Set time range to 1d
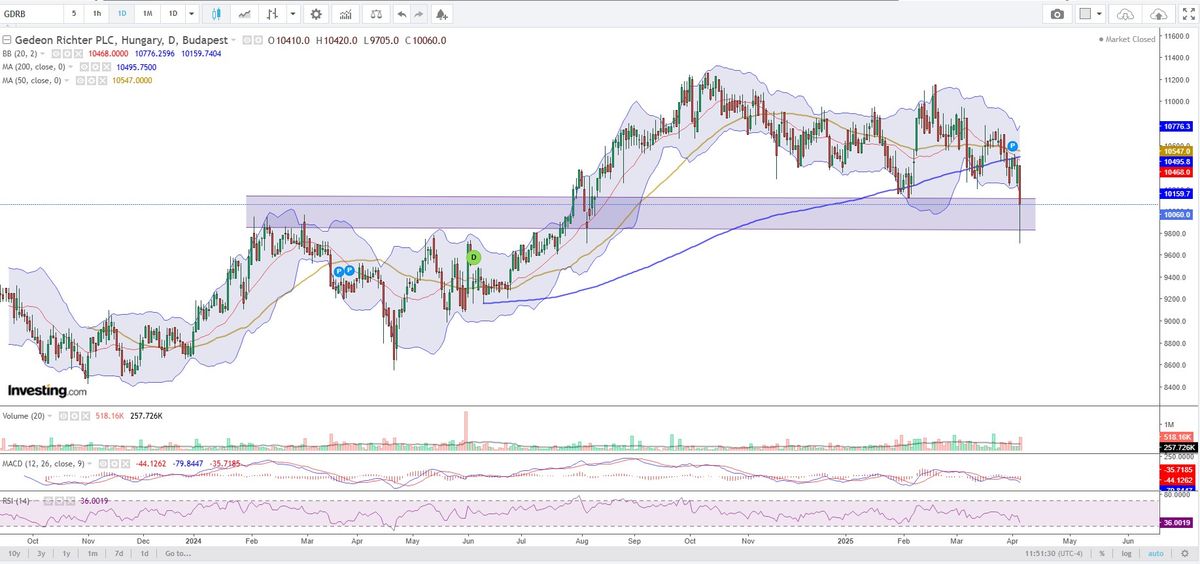Image resolution: width=1200 pixels, height=564 pixels. tap(144, 553)
